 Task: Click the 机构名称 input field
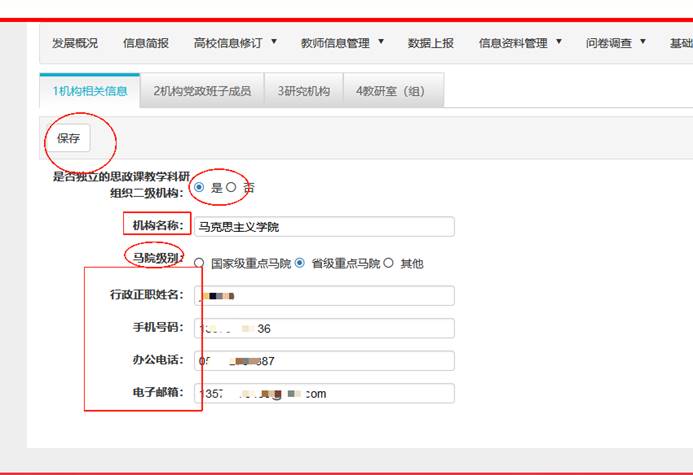[x=323, y=227]
